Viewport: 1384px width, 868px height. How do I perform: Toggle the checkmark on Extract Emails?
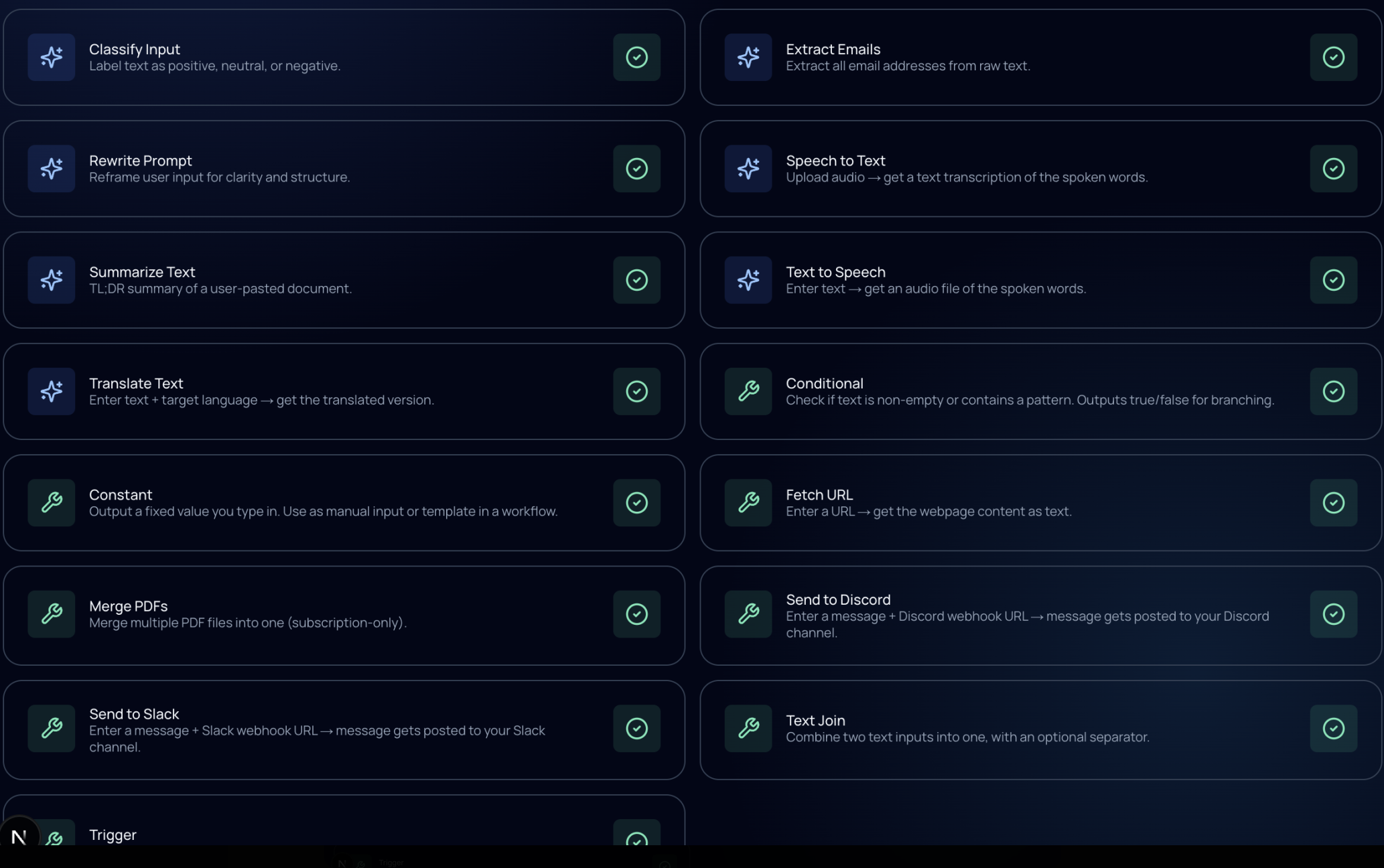(1333, 57)
